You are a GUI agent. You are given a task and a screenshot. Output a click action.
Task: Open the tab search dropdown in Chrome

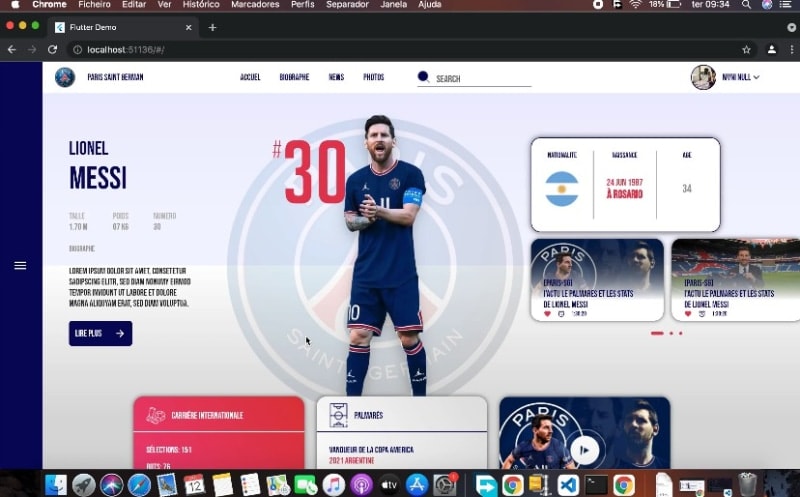pyautogui.click(x=791, y=28)
